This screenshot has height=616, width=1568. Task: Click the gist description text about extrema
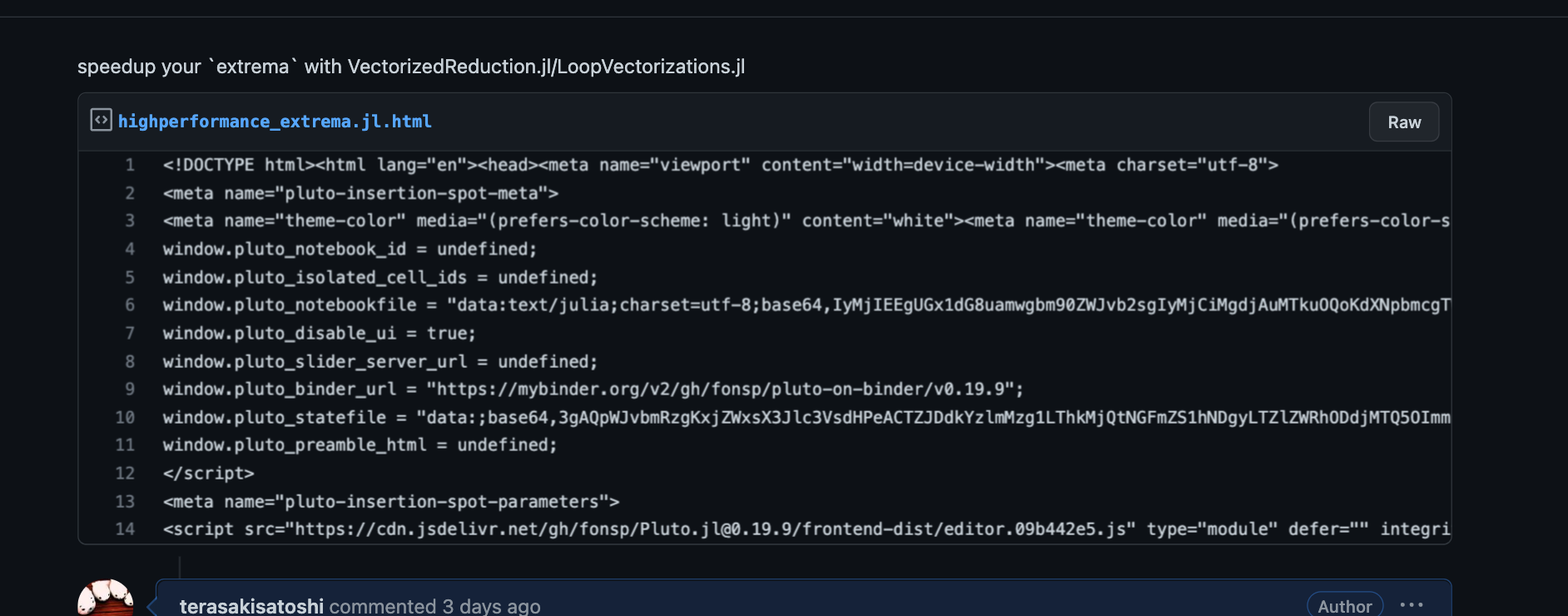(x=410, y=67)
